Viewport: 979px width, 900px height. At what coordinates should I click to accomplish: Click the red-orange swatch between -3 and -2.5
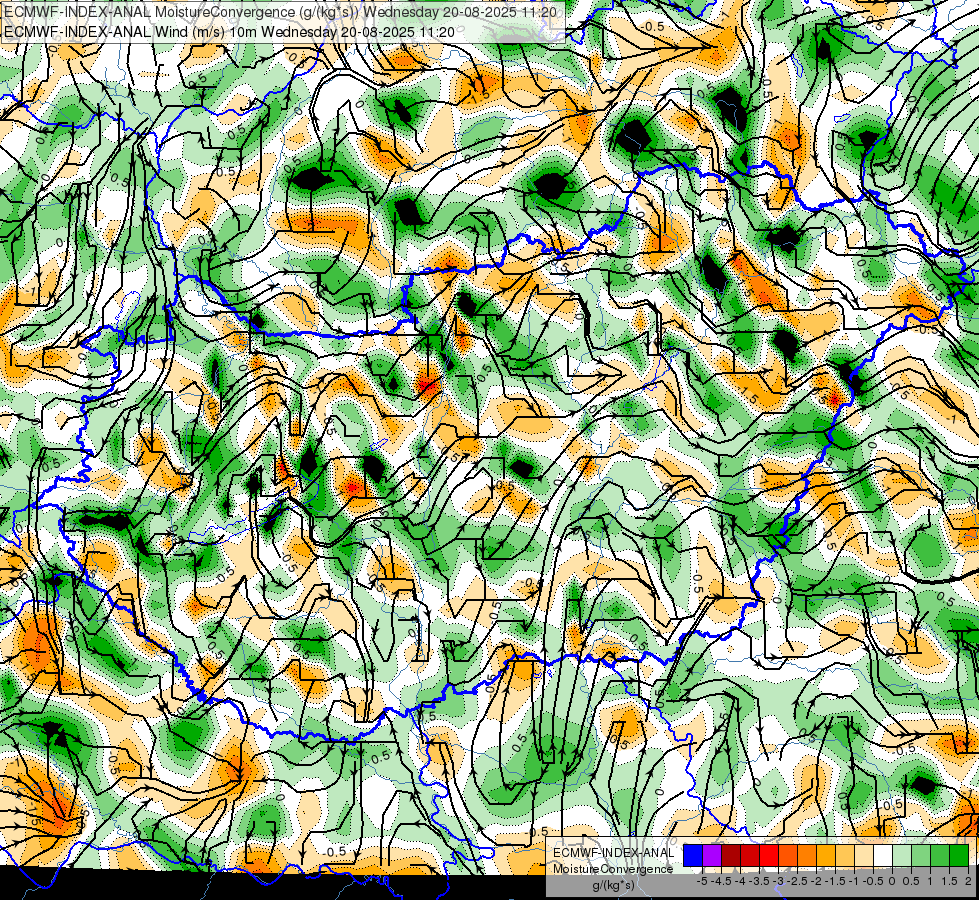tap(788, 856)
